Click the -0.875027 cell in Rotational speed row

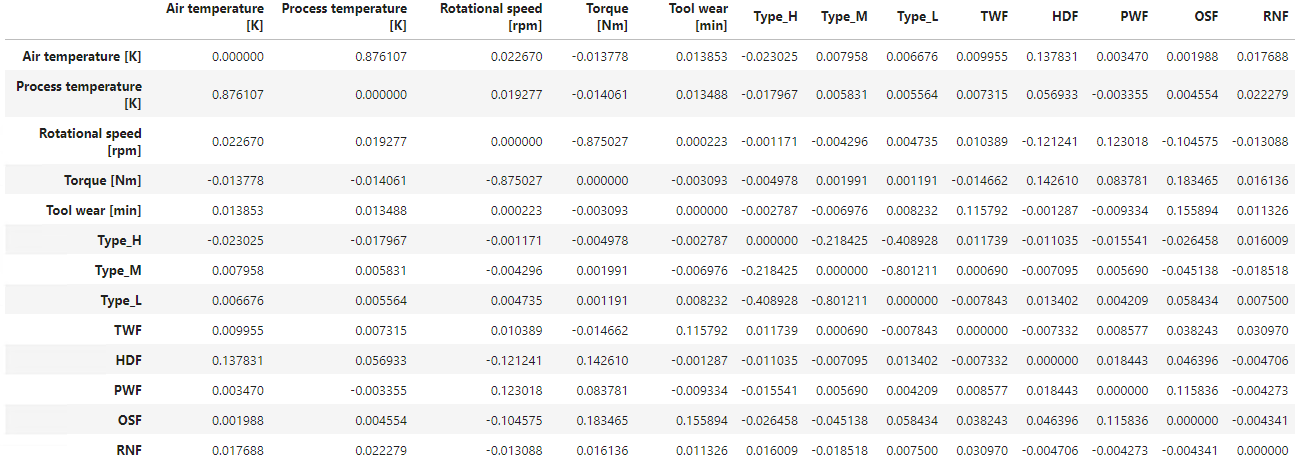pyautogui.click(x=602, y=142)
